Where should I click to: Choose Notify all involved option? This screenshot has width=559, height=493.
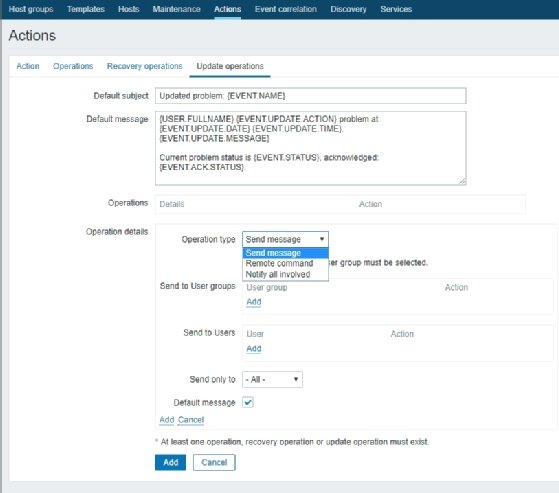285,274
